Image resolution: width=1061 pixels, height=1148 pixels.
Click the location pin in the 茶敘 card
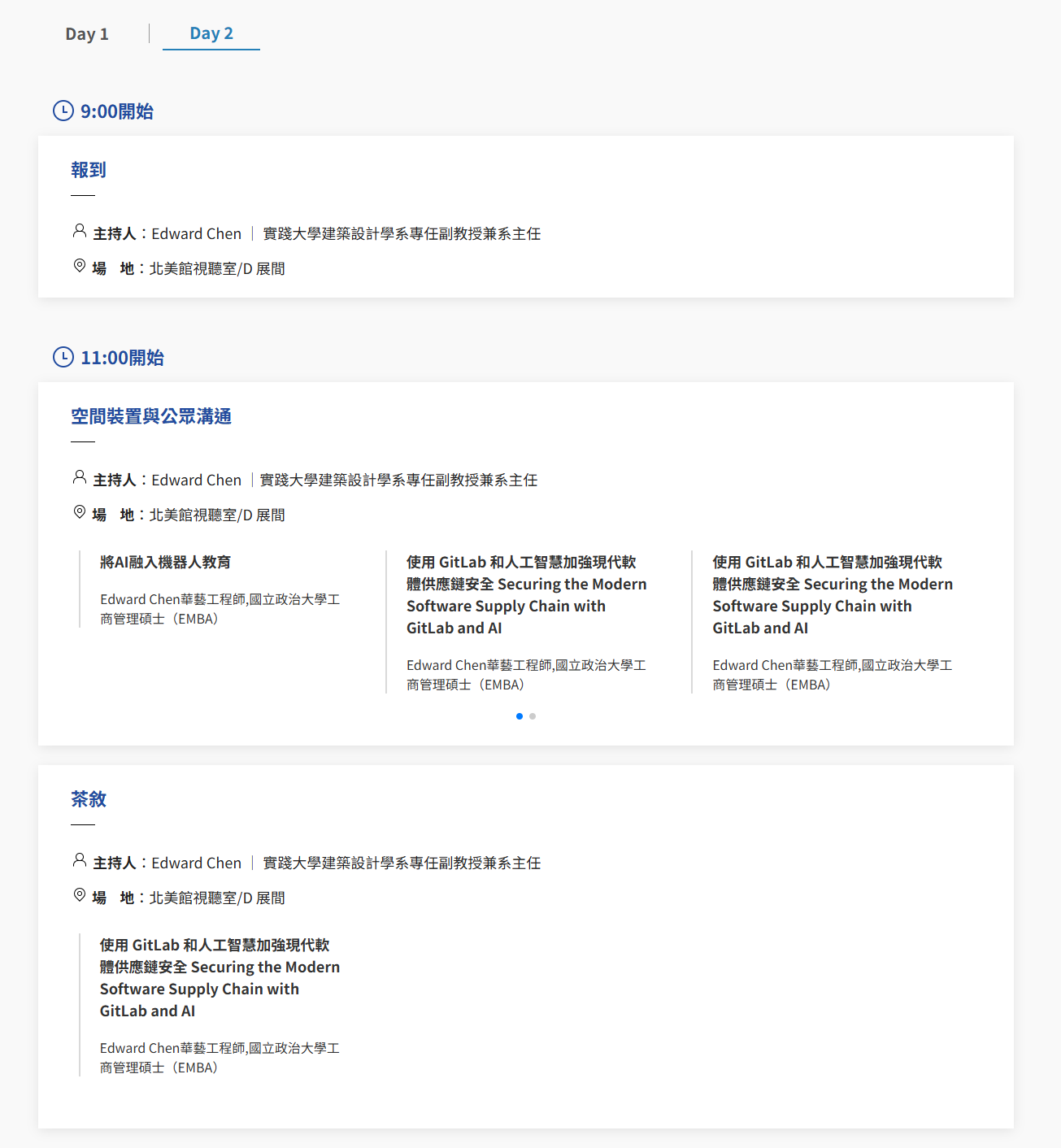[80, 895]
